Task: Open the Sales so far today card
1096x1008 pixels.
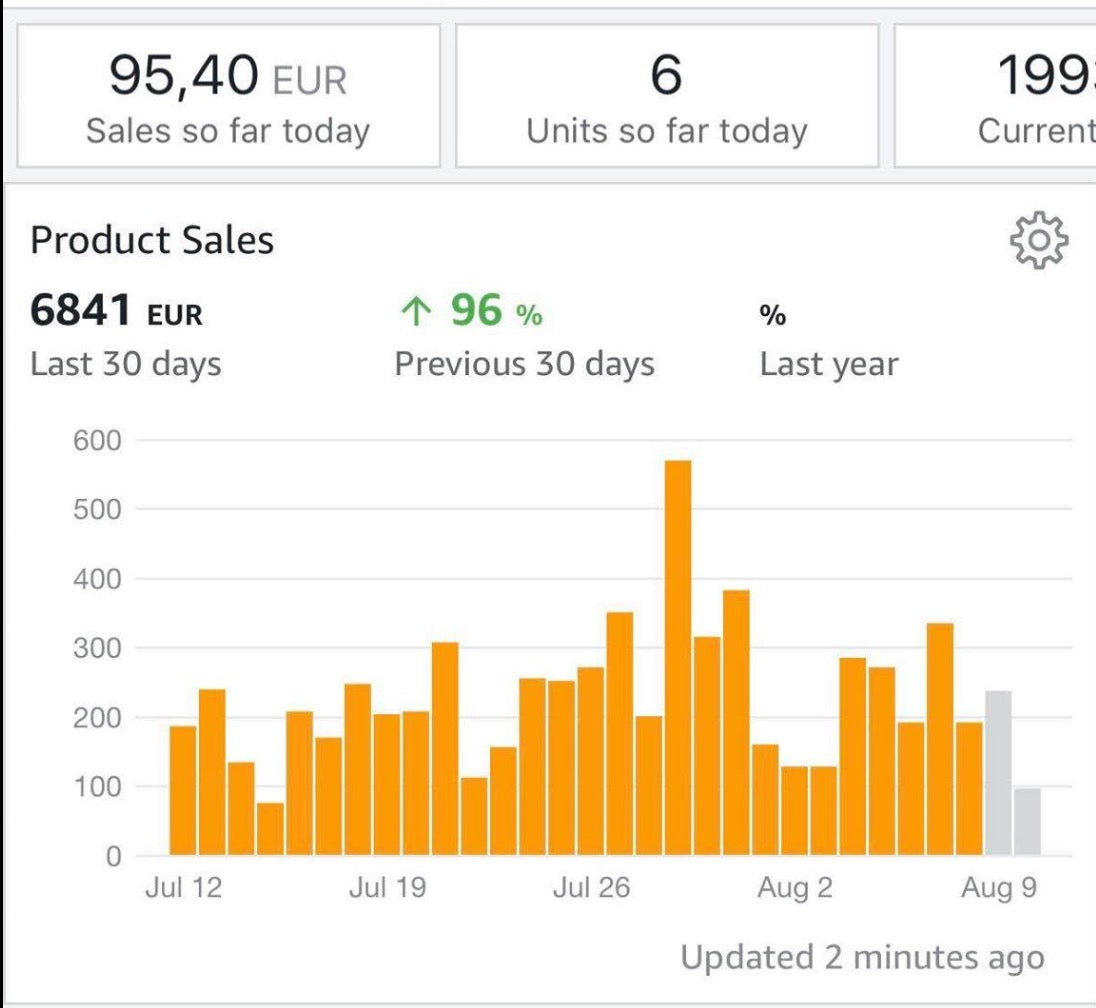Action: 228,97
